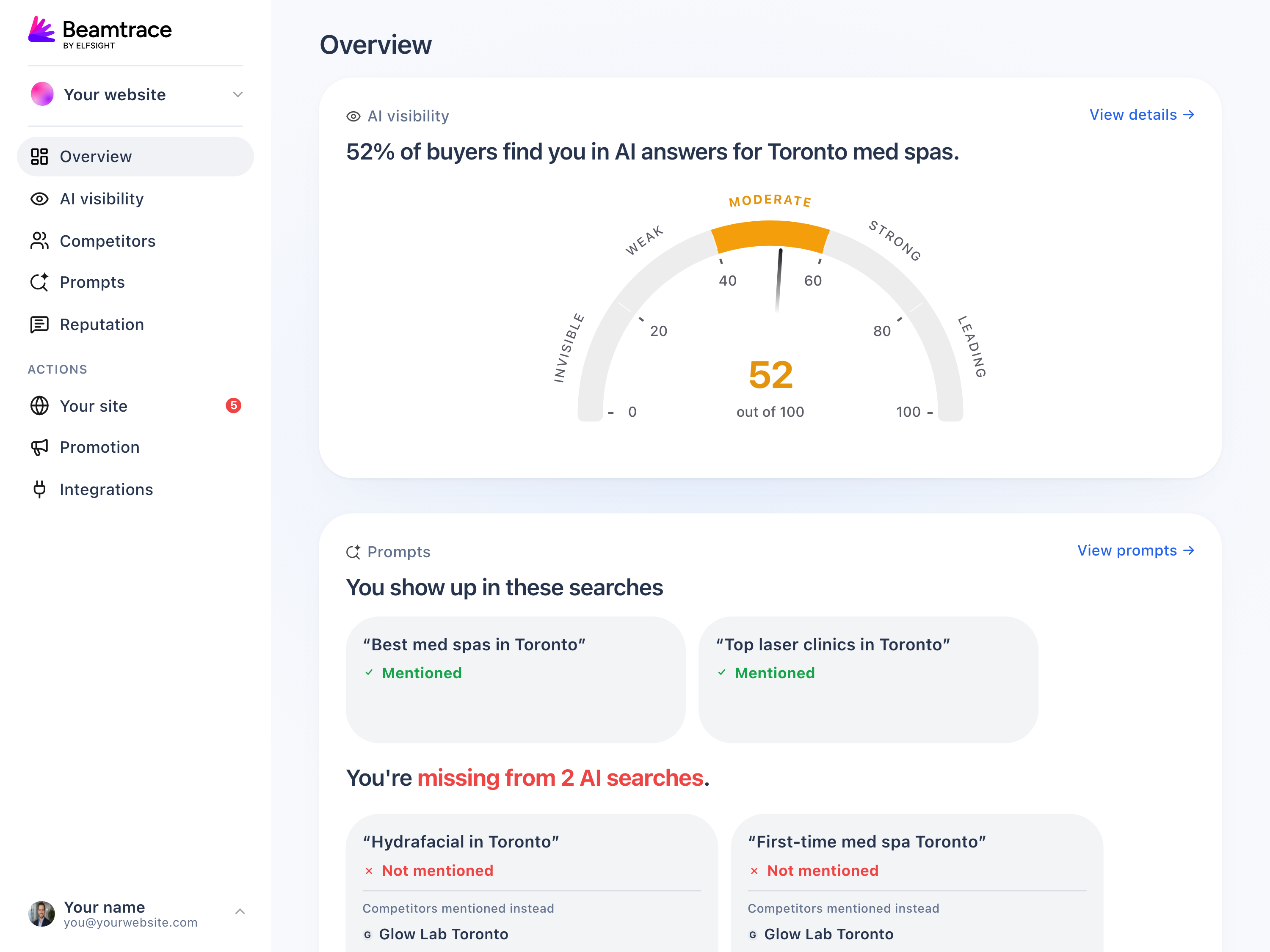Screen dimensions: 1270x952
Task: Click the ACTIONS section label
Action: 58,369
